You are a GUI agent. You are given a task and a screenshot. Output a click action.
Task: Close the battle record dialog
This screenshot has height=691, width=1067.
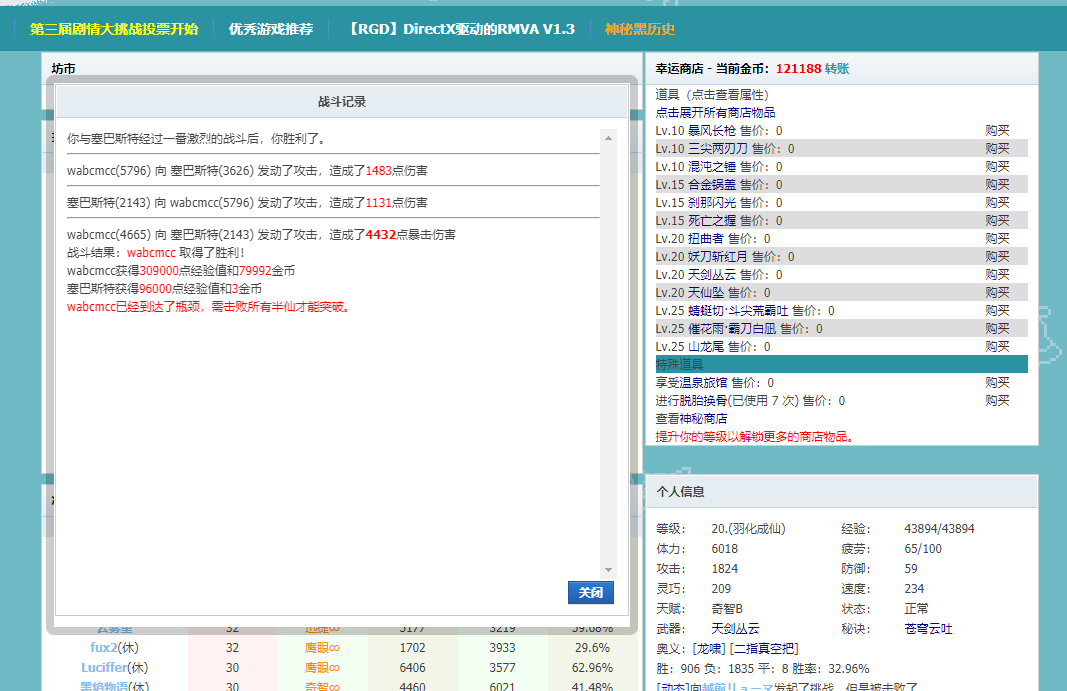click(x=590, y=592)
